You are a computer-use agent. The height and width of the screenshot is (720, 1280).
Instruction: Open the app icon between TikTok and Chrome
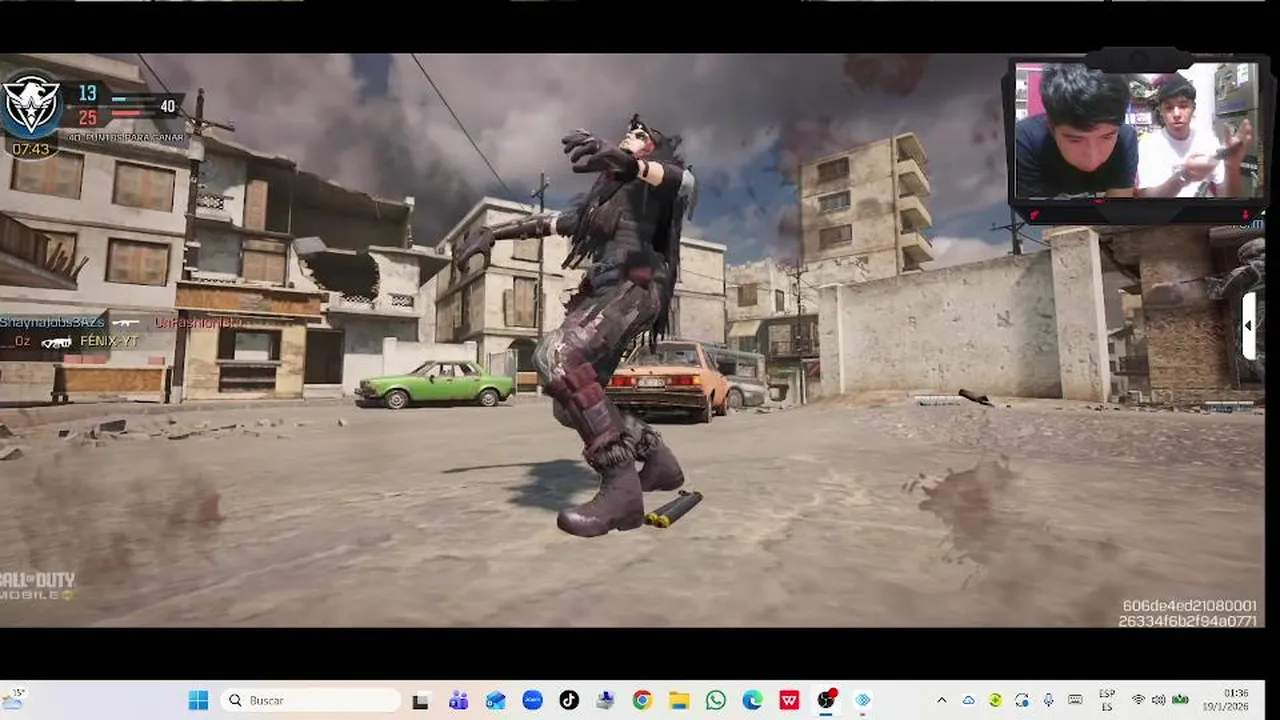tap(605, 700)
